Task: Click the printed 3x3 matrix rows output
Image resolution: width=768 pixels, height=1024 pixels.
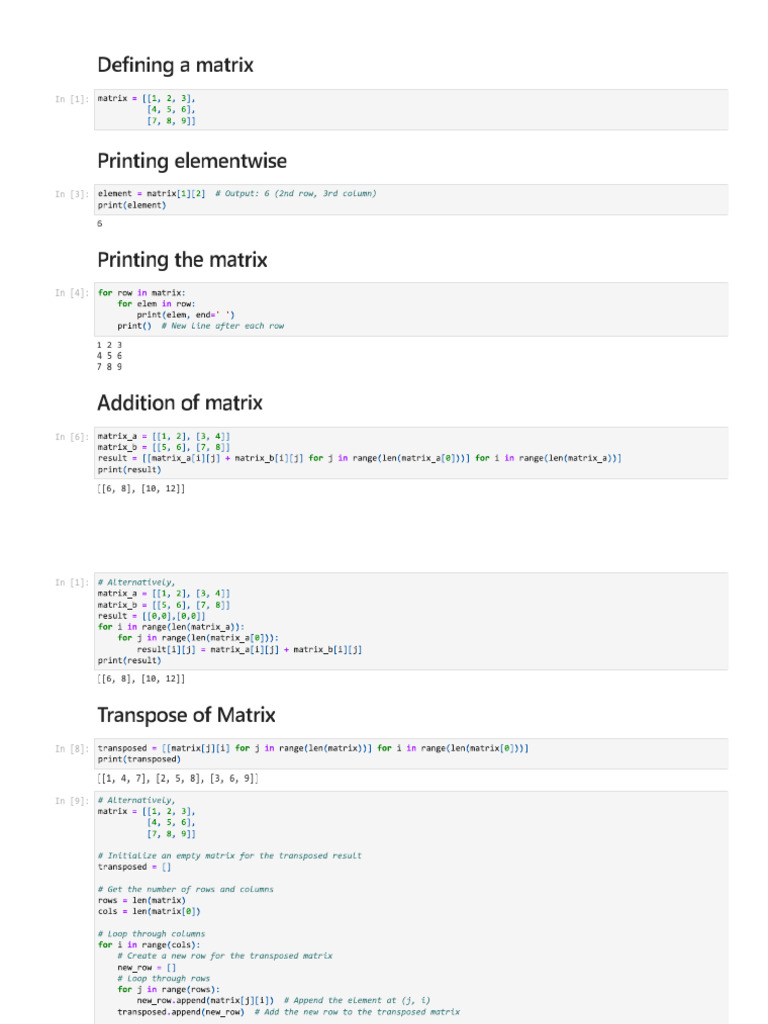Action: (x=109, y=355)
